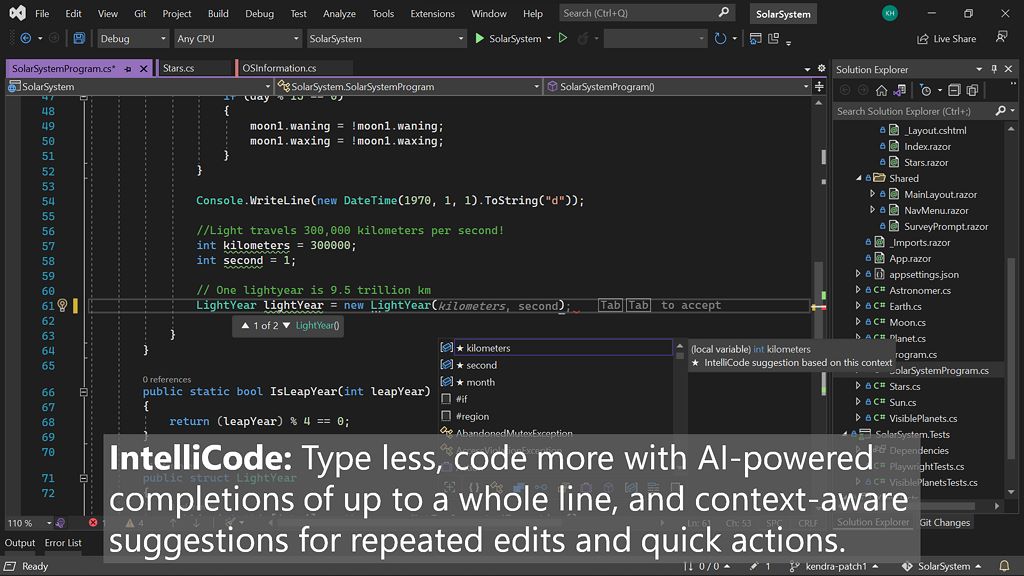Click the Save file toolbar icon
Screen dimensions: 1024x576
[x=79, y=39]
